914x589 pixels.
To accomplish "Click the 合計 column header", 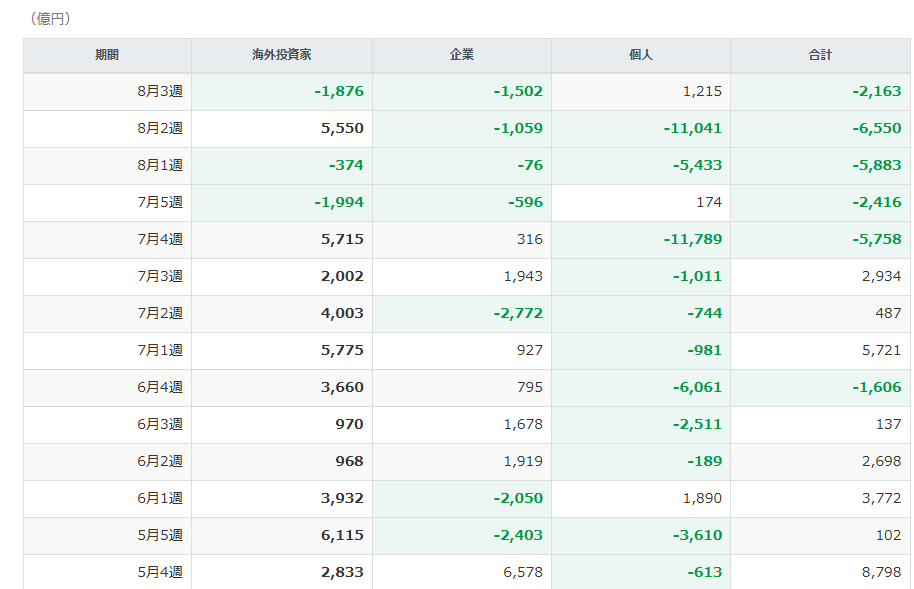I will pos(820,55).
